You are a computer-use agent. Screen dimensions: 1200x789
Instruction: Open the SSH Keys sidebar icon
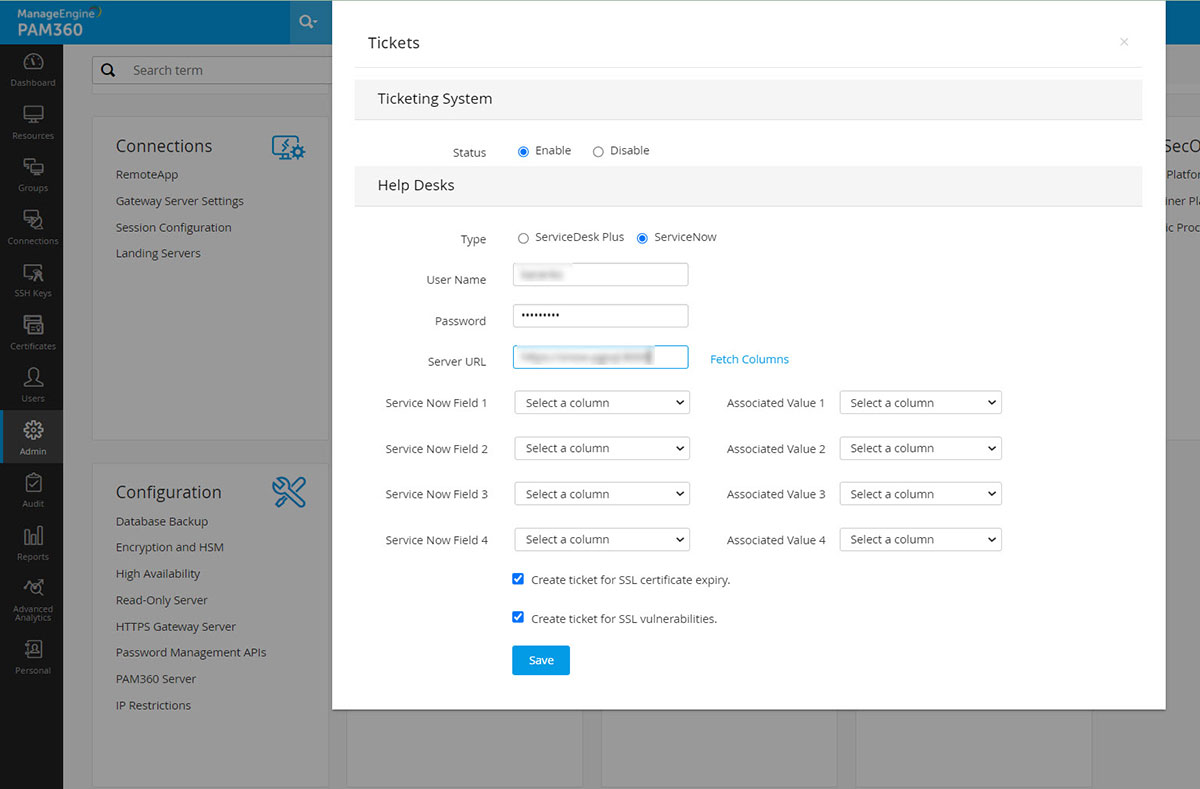pyautogui.click(x=32, y=280)
